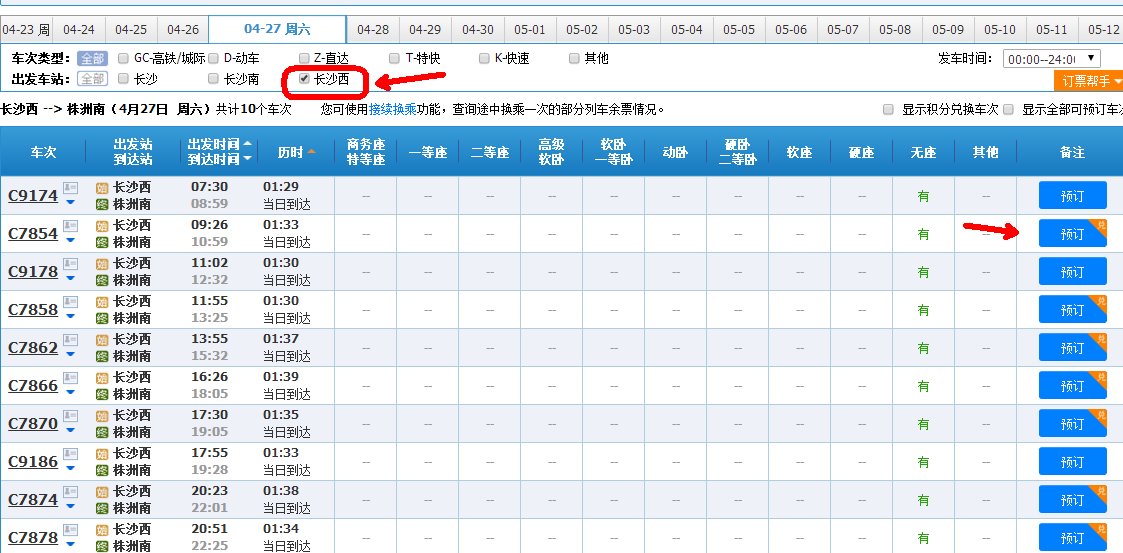Expand the 订票帮手 orange dropdown

[x=1089, y=81]
